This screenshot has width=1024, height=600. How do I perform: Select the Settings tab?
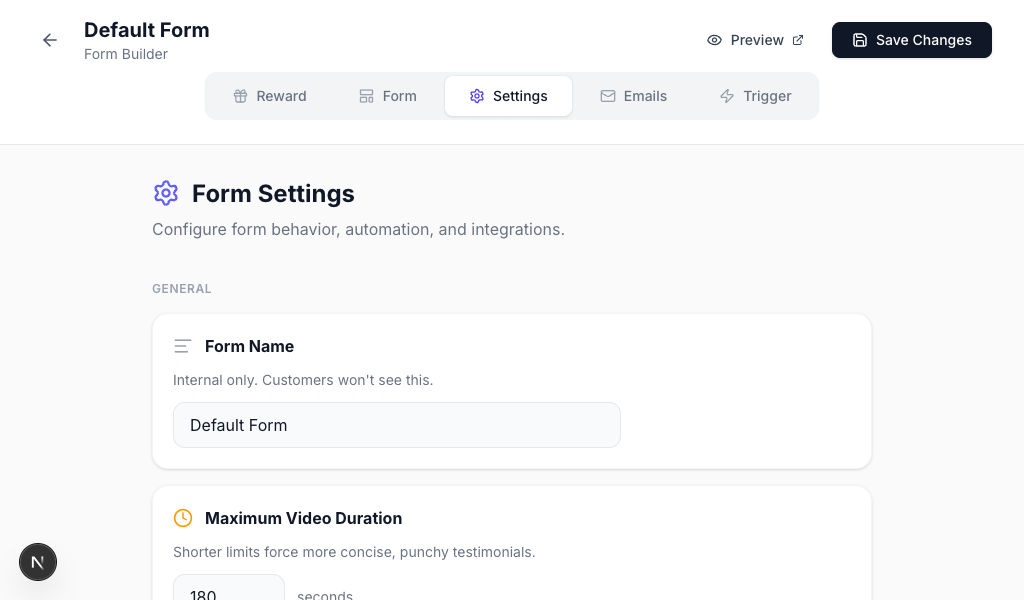tap(508, 96)
